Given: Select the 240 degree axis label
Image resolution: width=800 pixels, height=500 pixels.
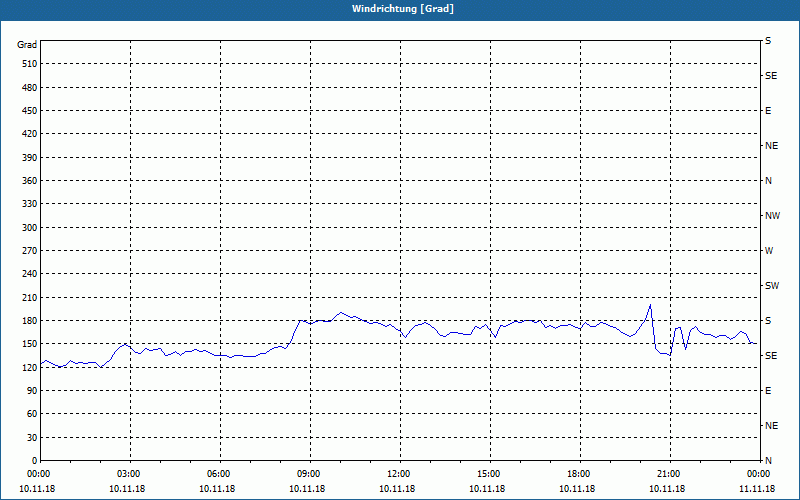Looking at the screenshot, I should [30, 274].
